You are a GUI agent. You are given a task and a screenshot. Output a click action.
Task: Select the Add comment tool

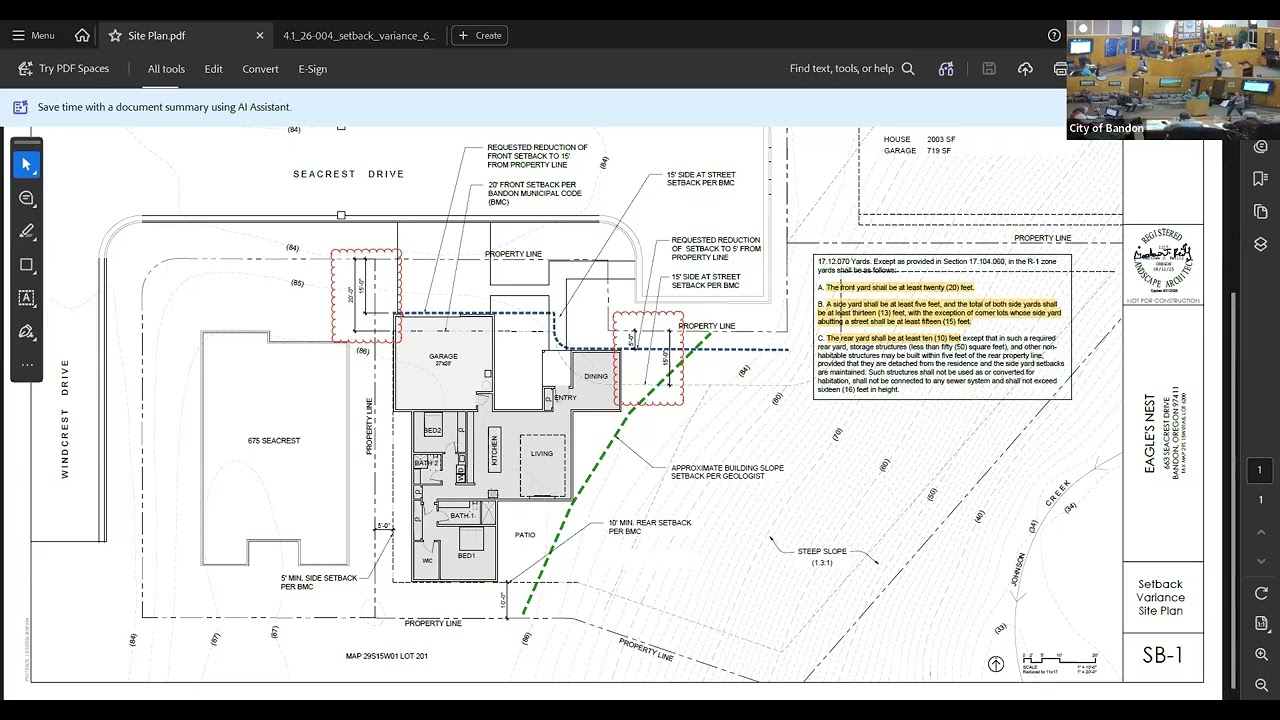click(x=27, y=198)
